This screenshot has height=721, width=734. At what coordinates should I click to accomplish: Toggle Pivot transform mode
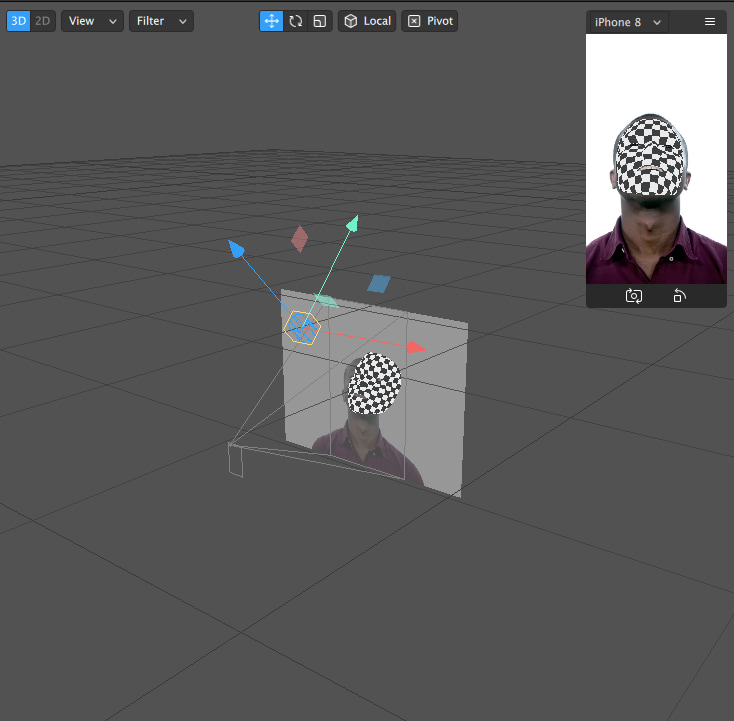coord(430,21)
